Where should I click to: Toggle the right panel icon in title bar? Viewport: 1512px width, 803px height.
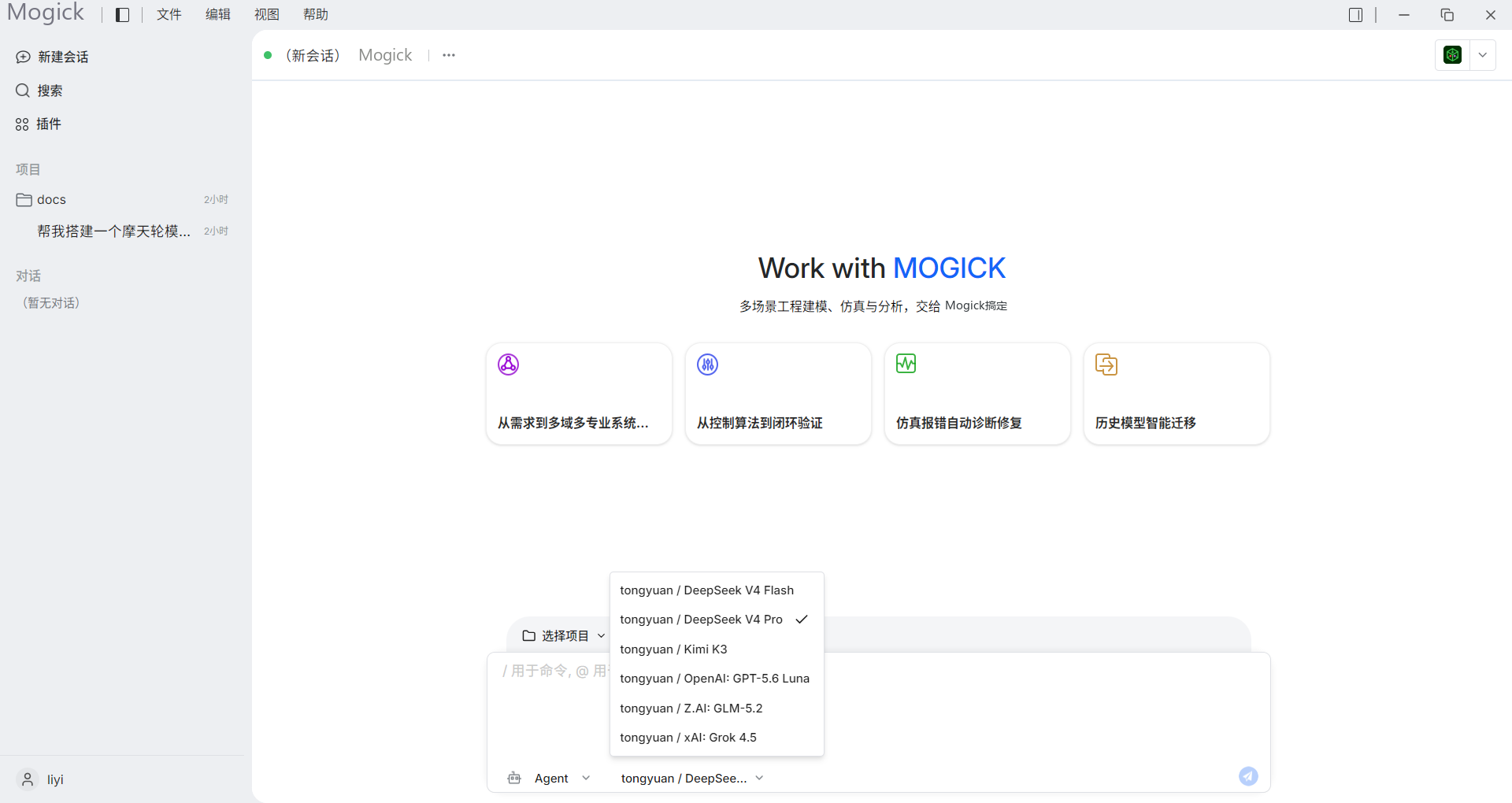[x=1355, y=15]
